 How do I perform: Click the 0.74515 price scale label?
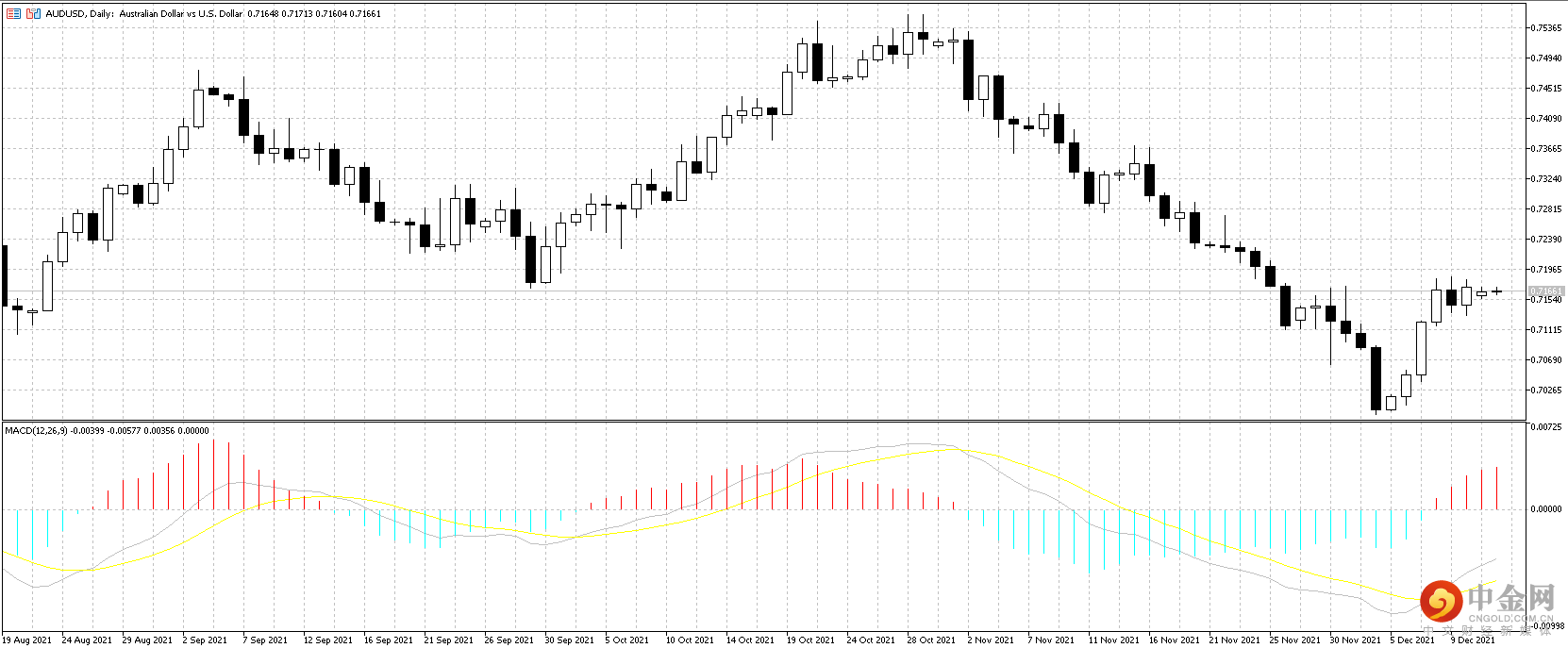(x=1547, y=89)
